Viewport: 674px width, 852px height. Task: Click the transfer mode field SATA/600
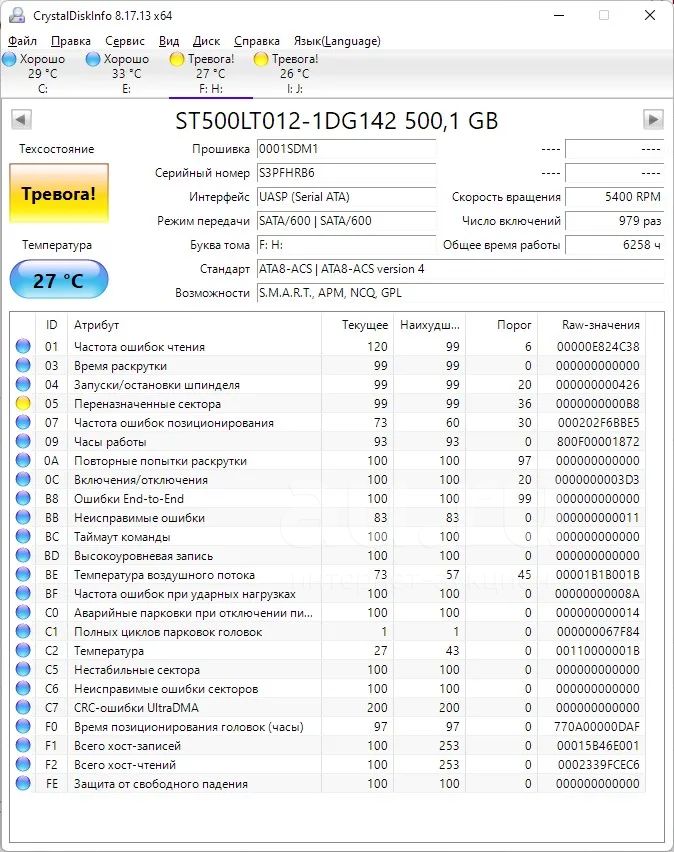click(346, 221)
